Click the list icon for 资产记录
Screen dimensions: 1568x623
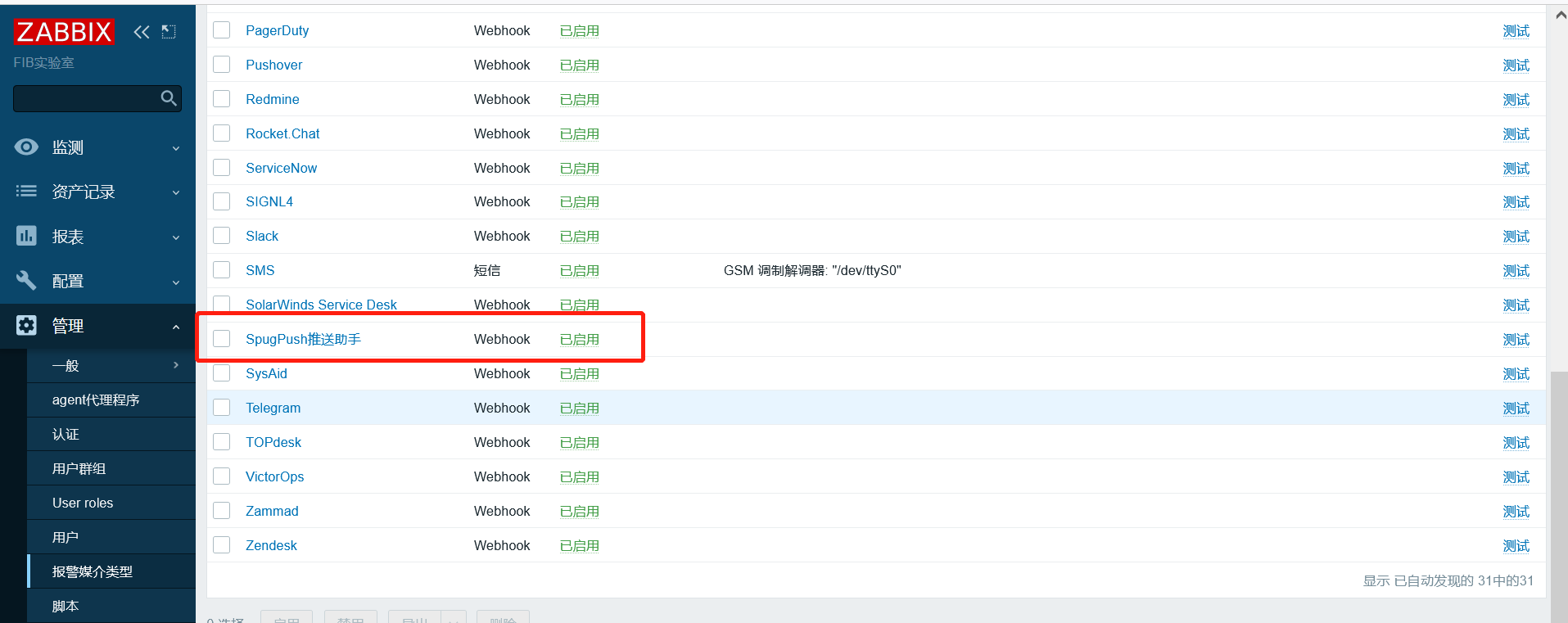pyautogui.click(x=26, y=191)
